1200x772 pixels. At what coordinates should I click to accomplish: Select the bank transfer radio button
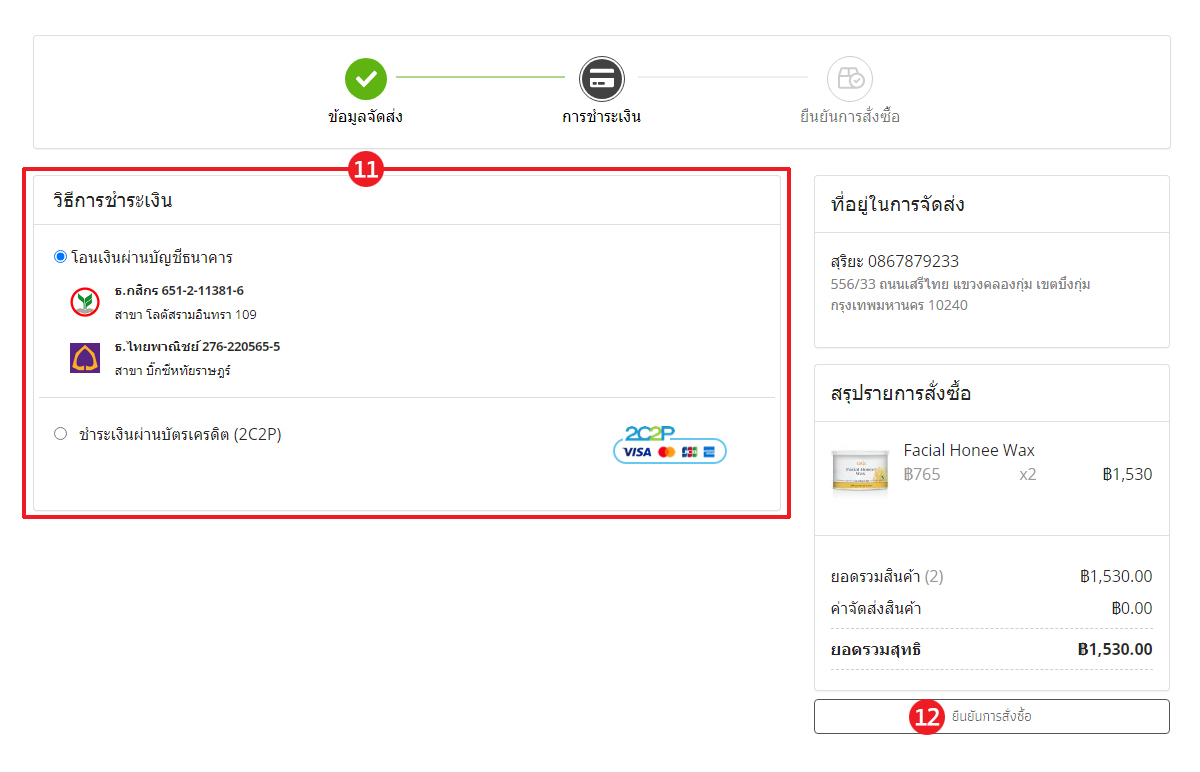(60, 257)
